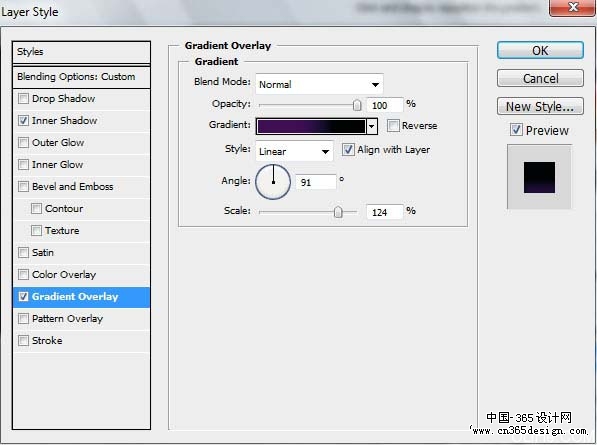
Task: Open Blending Options: Custom
Action: pos(81,77)
